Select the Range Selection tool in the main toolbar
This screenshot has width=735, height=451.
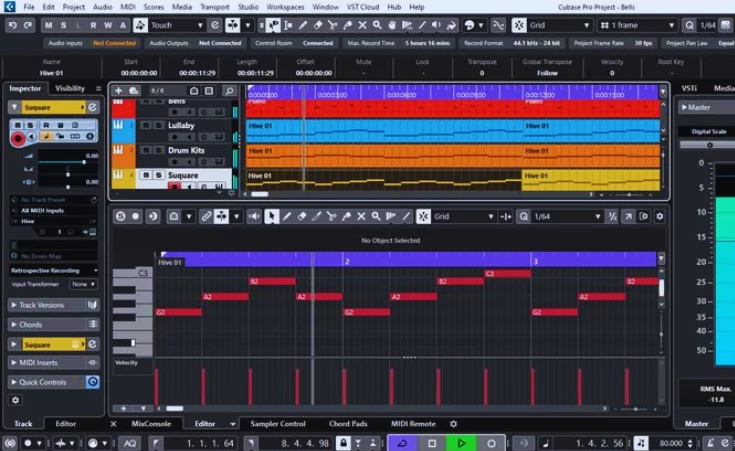pyautogui.click(x=288, y=25)
